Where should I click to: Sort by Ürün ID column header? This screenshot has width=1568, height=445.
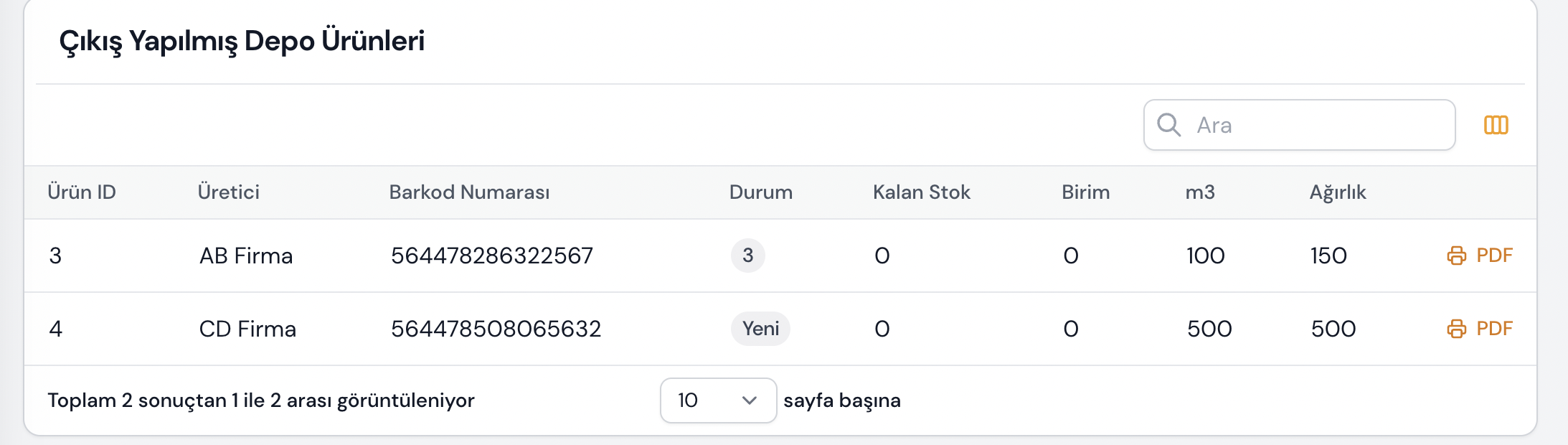pyautogui.click(x=82, y=192)
